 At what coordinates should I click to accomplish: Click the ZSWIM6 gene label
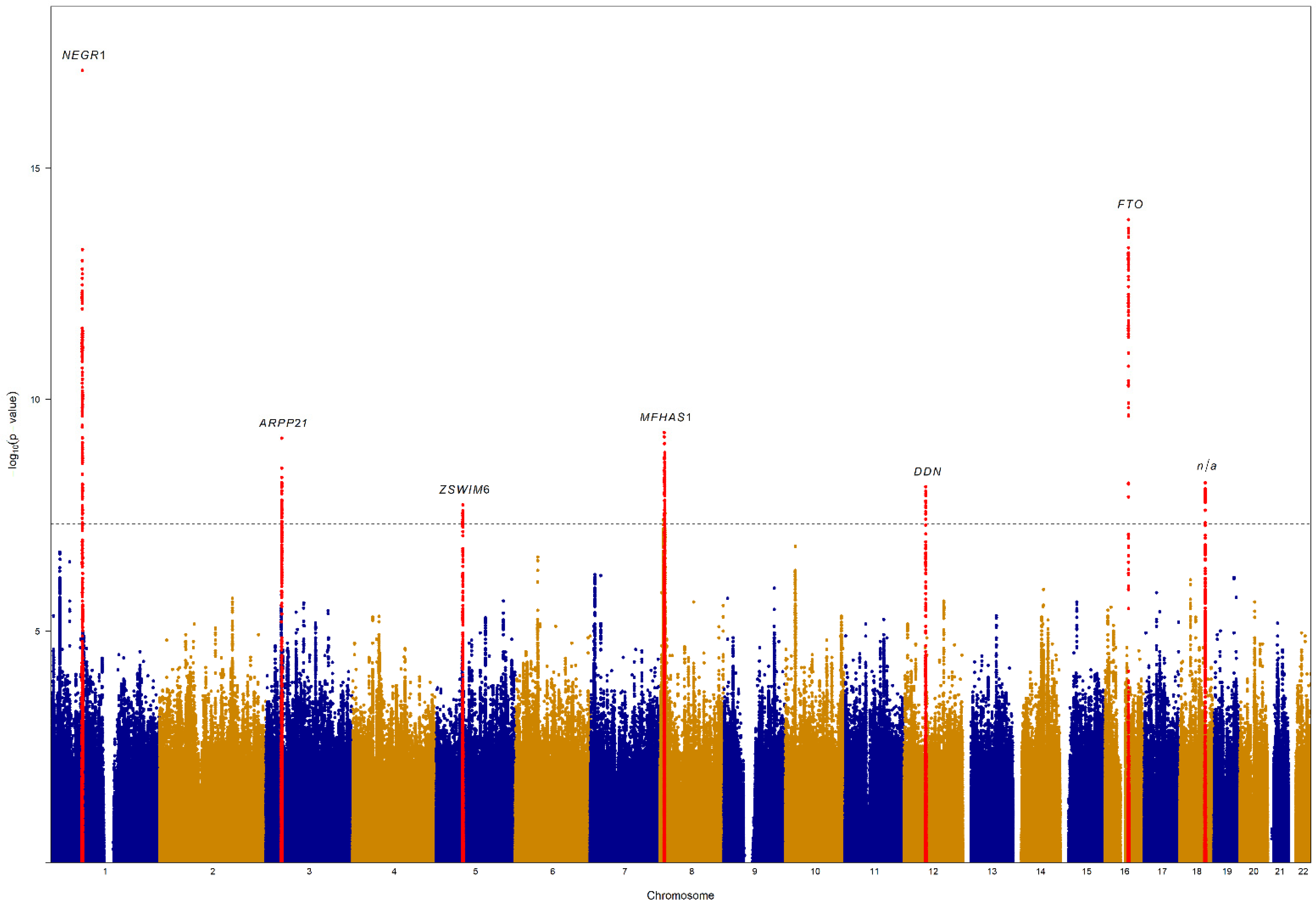[464, 489]
